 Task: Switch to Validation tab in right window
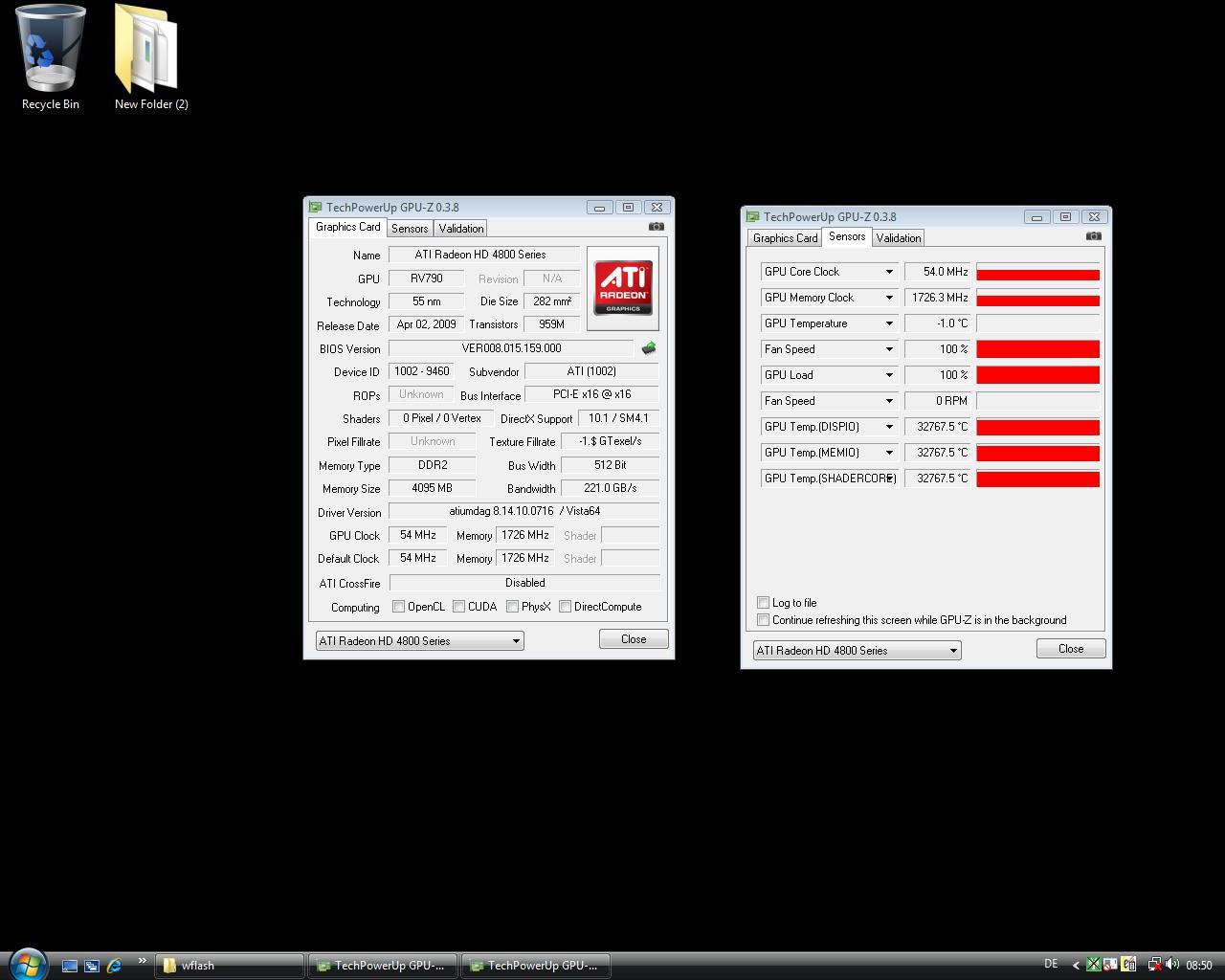pyautogui.click(x=898, y=237)
